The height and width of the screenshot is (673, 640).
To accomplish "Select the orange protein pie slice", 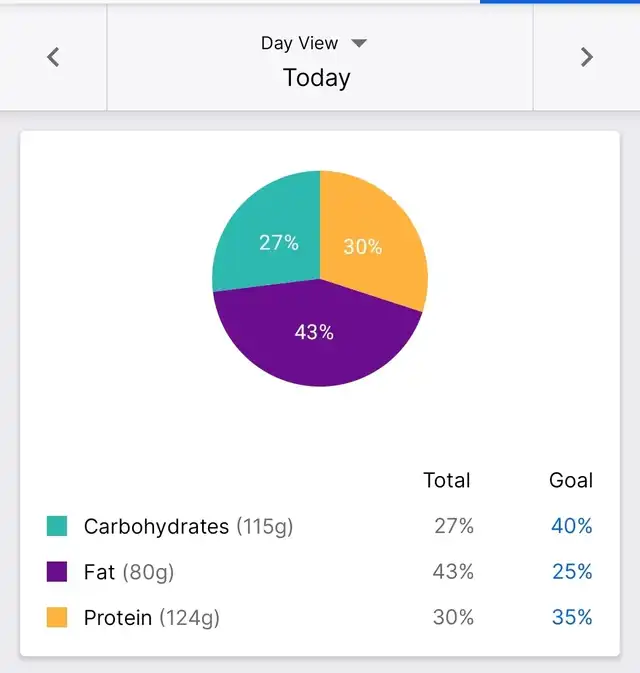I will [370, 240].
